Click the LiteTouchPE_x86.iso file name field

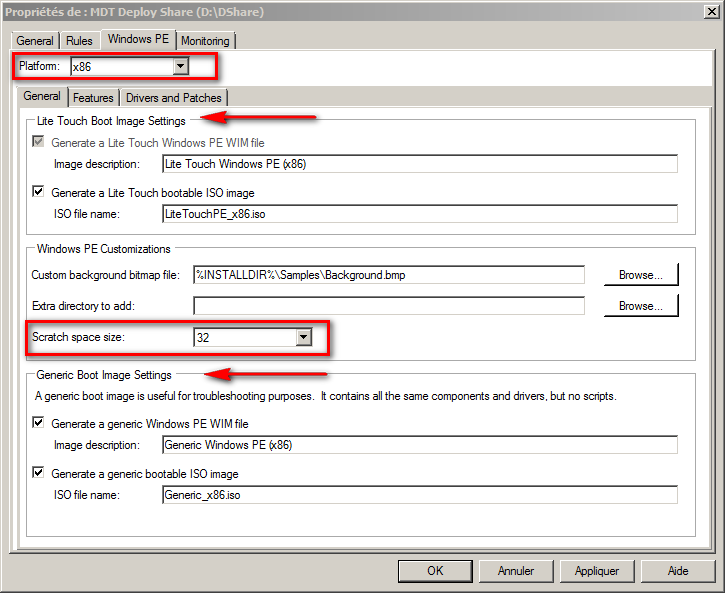pyautogui.click(x=419, y=213)
